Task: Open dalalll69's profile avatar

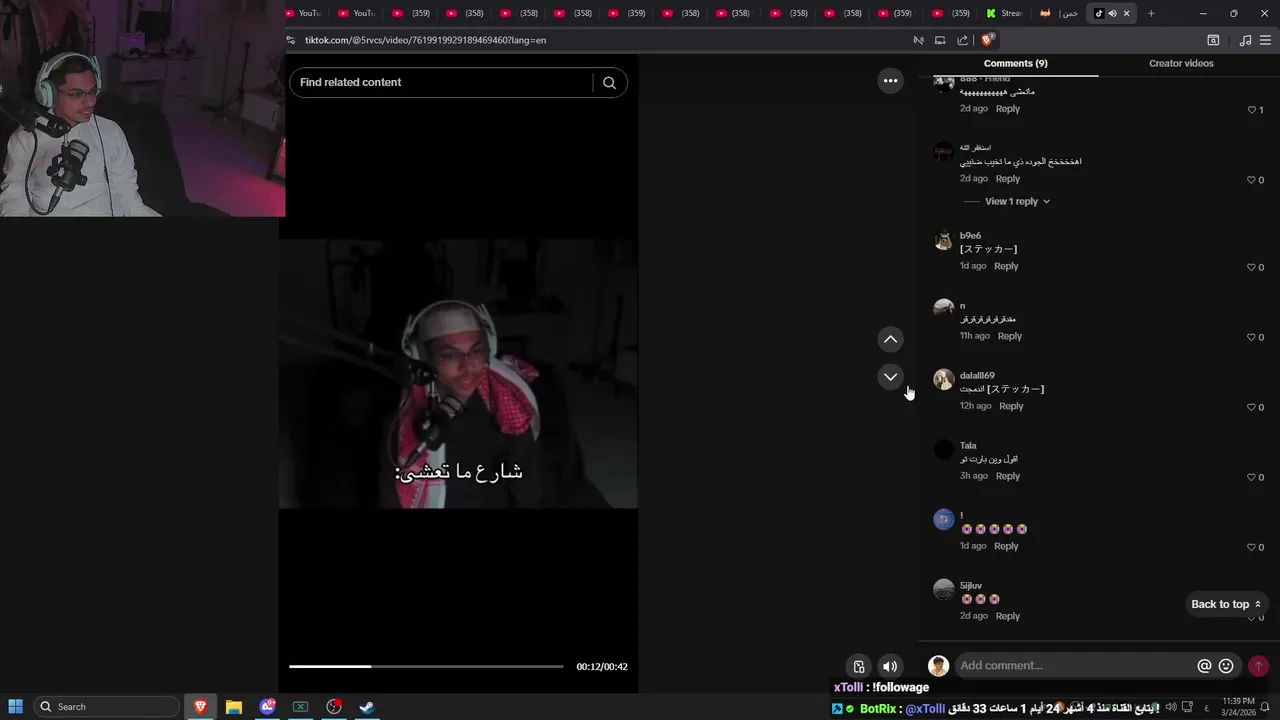Action: click(x=944, y=379)
